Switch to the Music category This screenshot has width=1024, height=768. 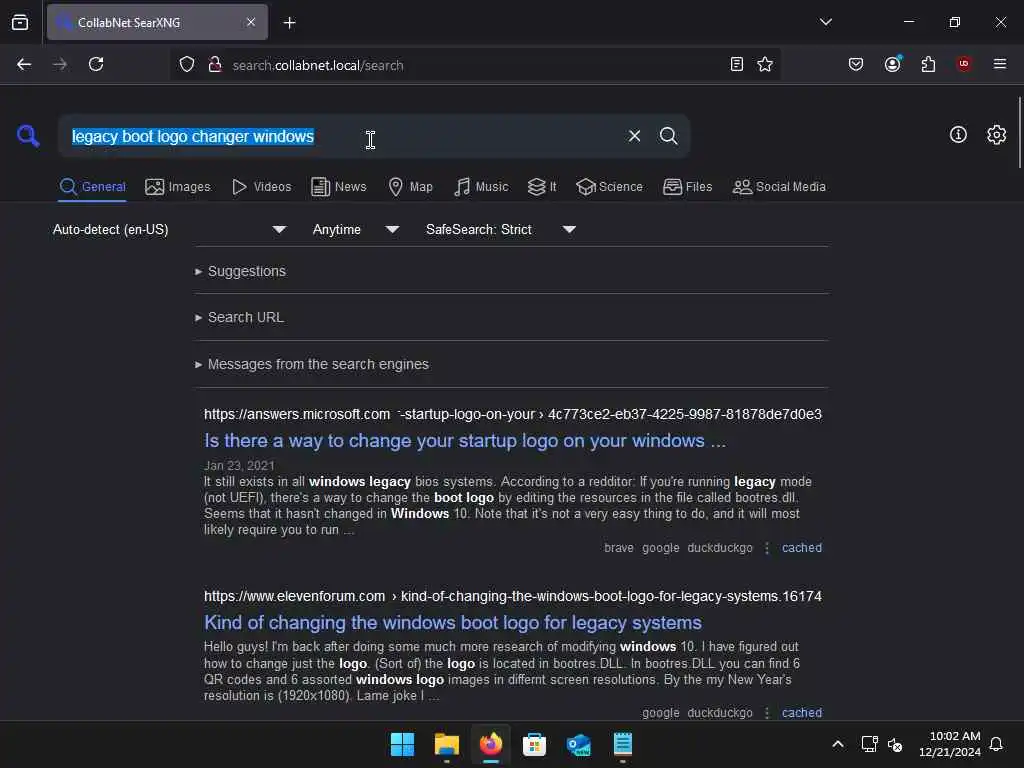[x=481, y=187]
